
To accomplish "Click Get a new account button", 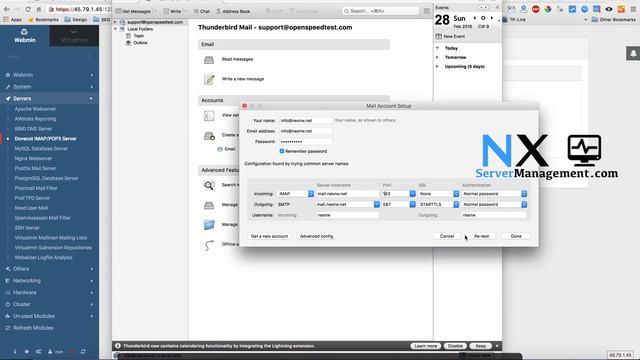I will (x=269, y=236).
